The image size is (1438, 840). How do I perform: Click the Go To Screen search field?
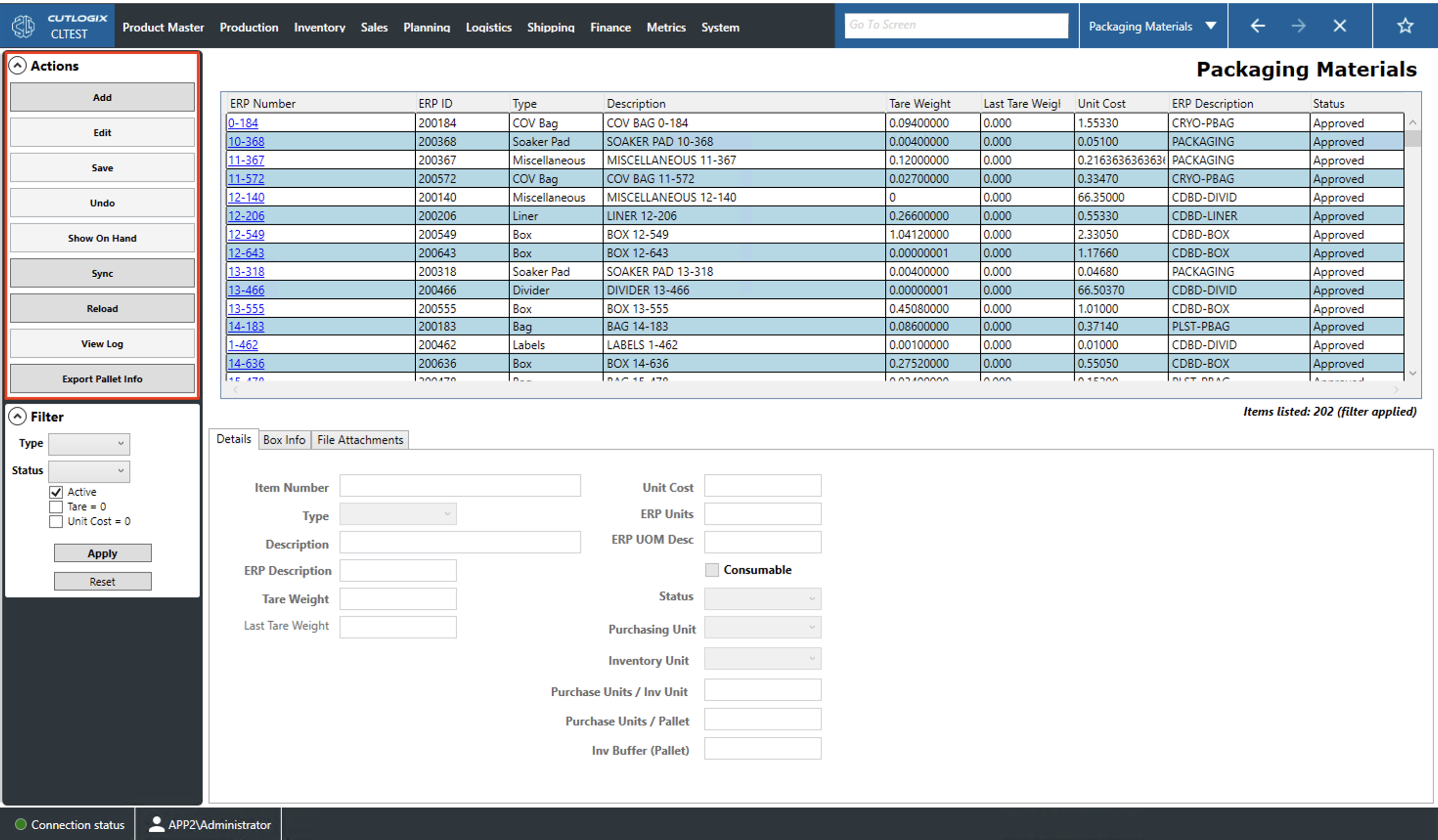957,24
